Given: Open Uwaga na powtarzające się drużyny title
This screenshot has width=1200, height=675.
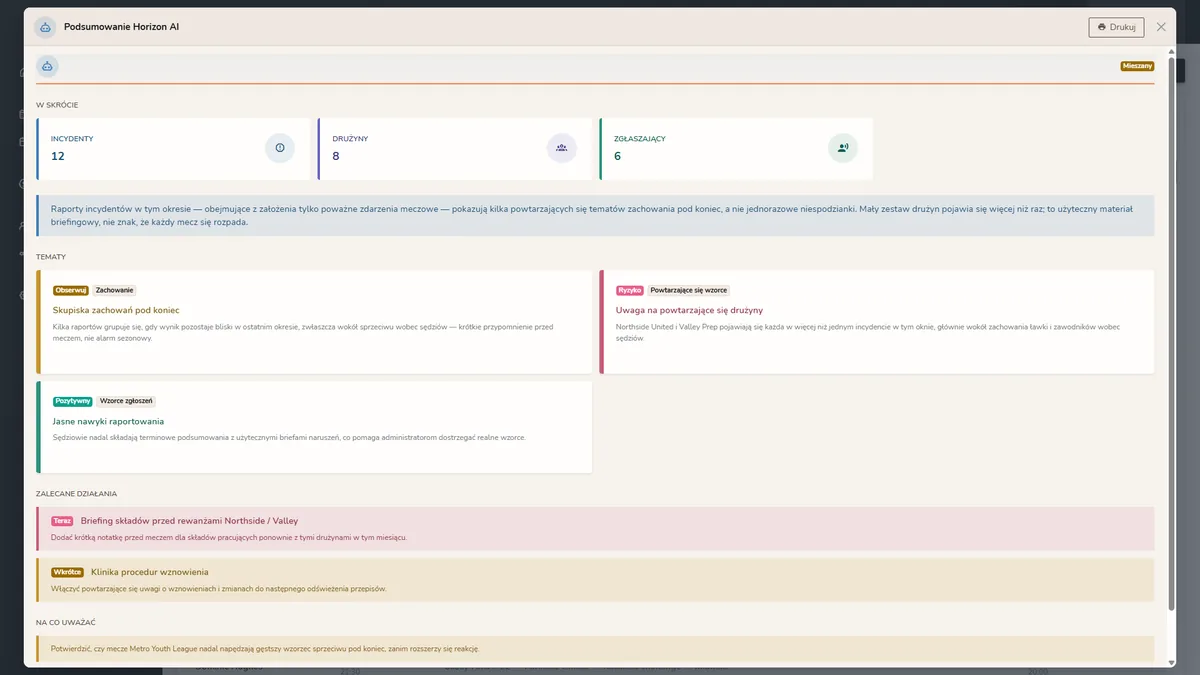Looking at the screenshot, I should (689, 311).
